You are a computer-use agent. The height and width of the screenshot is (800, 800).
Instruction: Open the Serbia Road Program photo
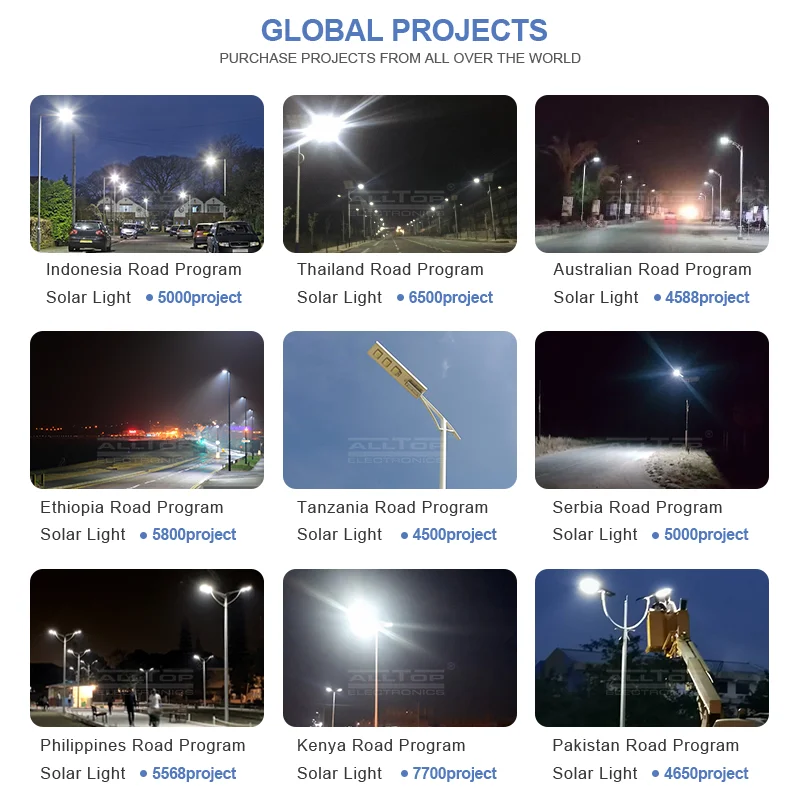652,410
